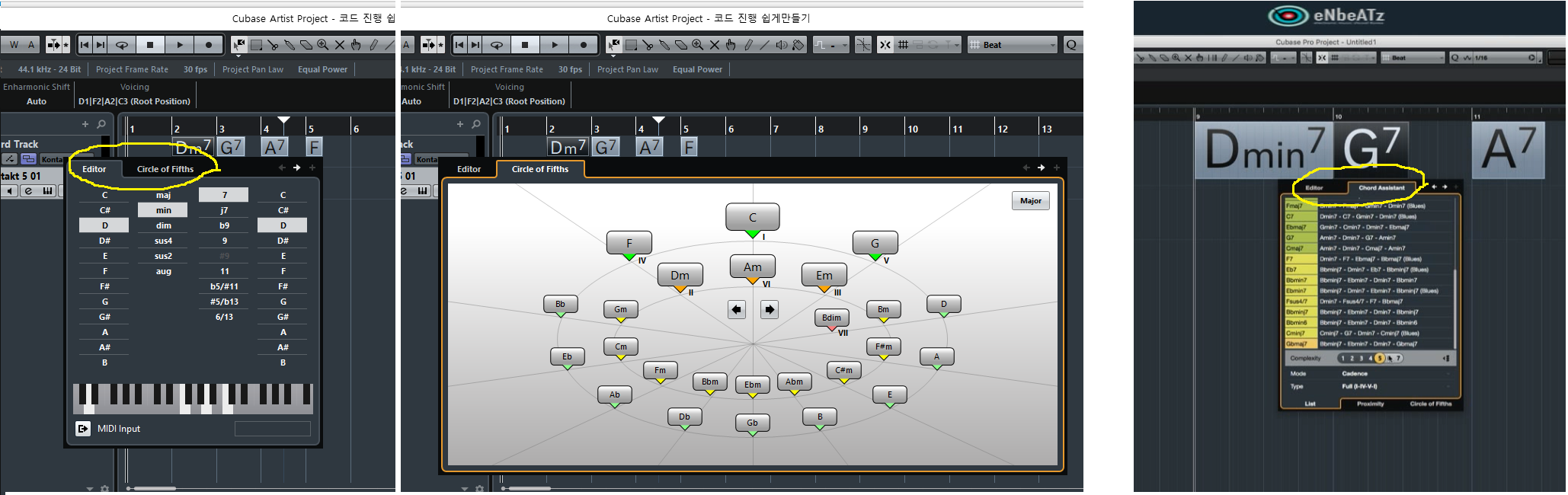This screenshot has width=1568, height=495.
Task: Toggle Snap on/off in middle window
Action: click(885, 45)
